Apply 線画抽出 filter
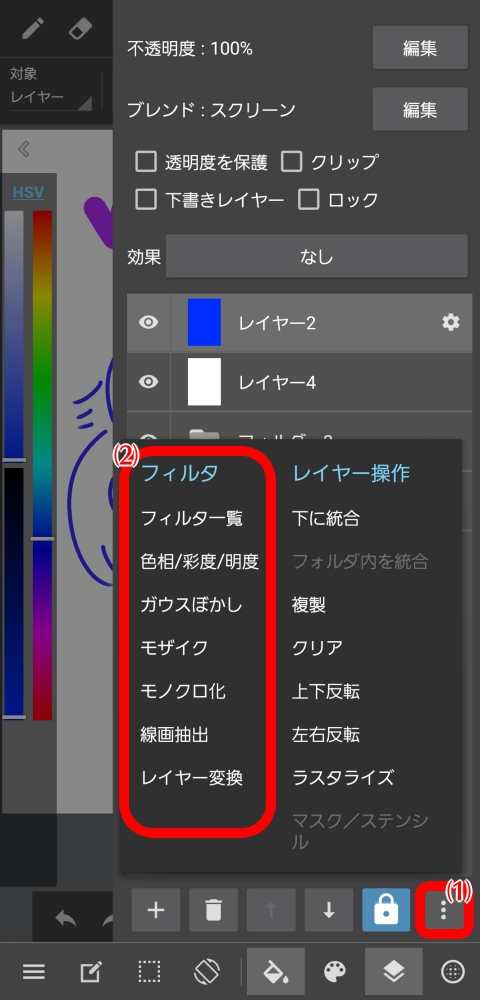Screen dimensions: 480x1000 (x=174, y=735)
